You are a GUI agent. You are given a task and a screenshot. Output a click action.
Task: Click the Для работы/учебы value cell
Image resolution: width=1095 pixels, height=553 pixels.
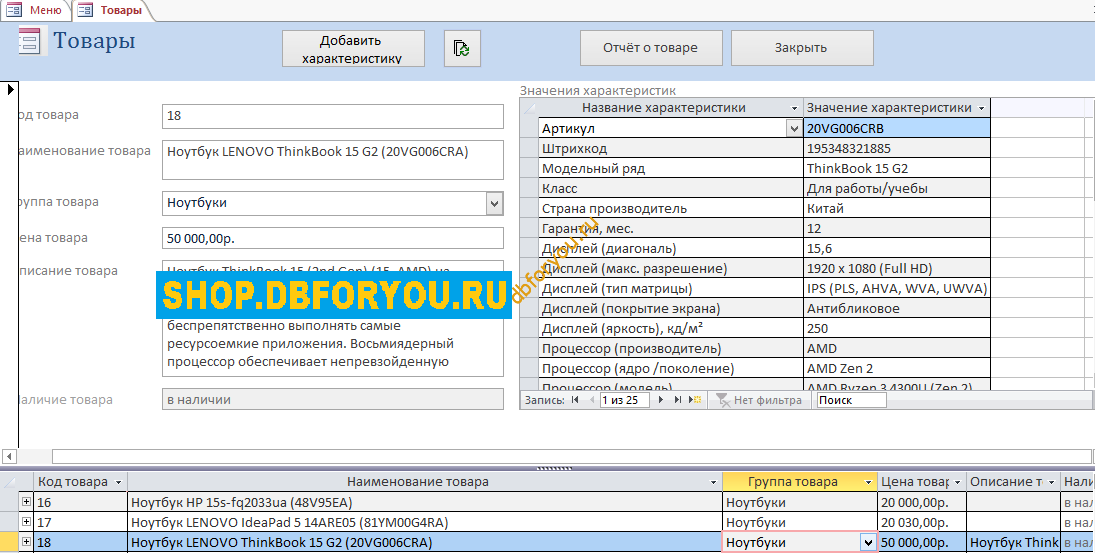tap(897, 189)
